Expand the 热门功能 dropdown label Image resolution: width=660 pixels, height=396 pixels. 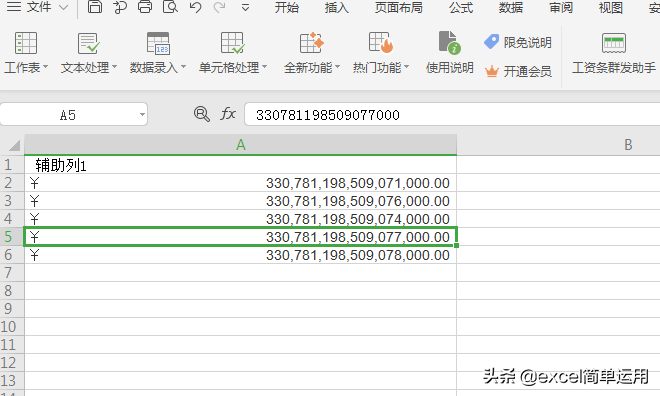(x=381, y=67)
